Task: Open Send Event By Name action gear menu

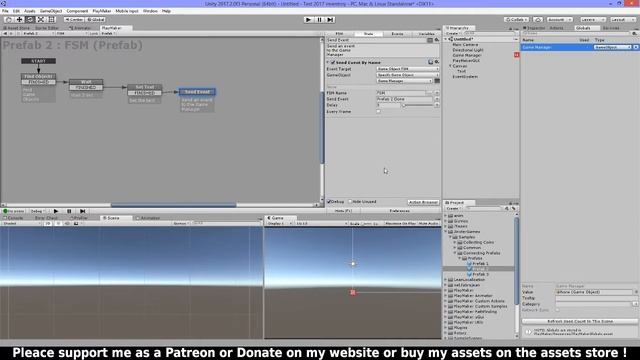Action: 436,62
